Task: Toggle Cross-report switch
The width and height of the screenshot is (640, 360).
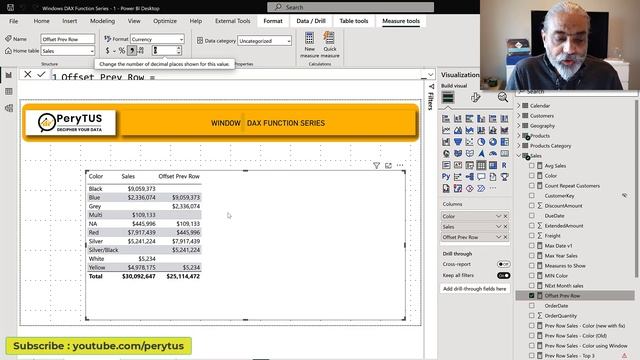Action: 504,264
